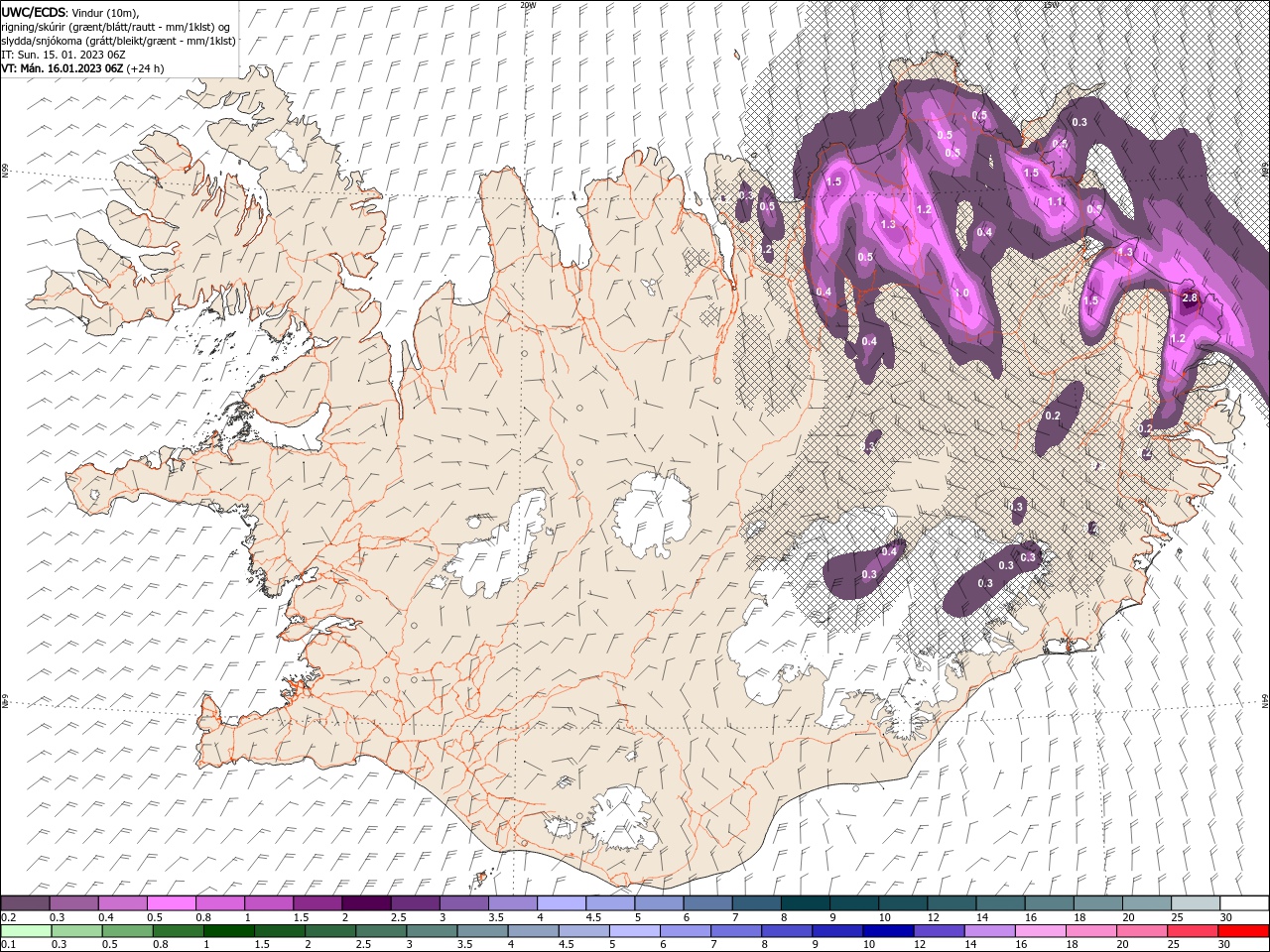Click the 'rigning/skúrir' description line

(x=116, y=26)
